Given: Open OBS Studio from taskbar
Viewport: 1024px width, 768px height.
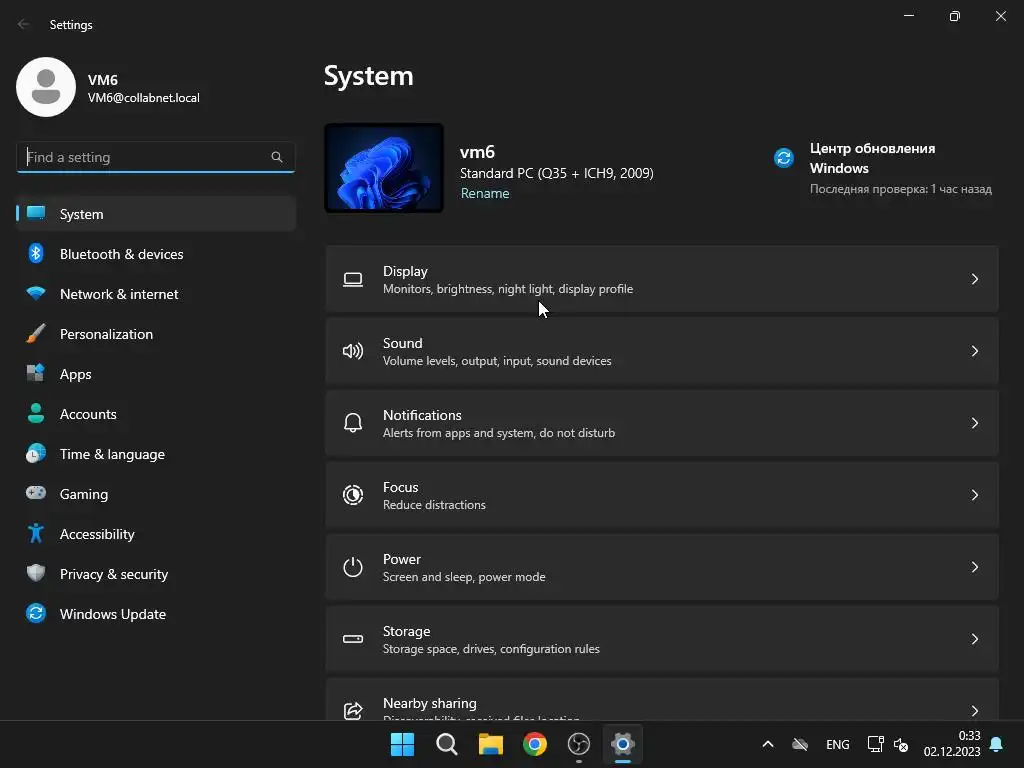Looking at the screenshot, I should click(579, 744).
